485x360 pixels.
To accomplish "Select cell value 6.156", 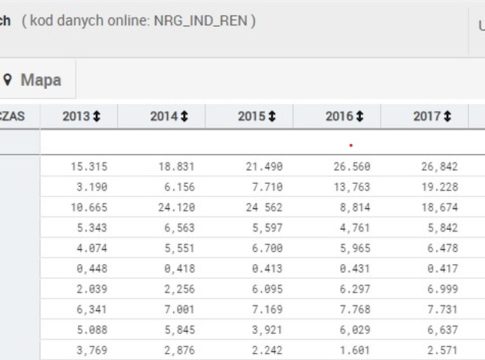I will (x=180, y=187).
